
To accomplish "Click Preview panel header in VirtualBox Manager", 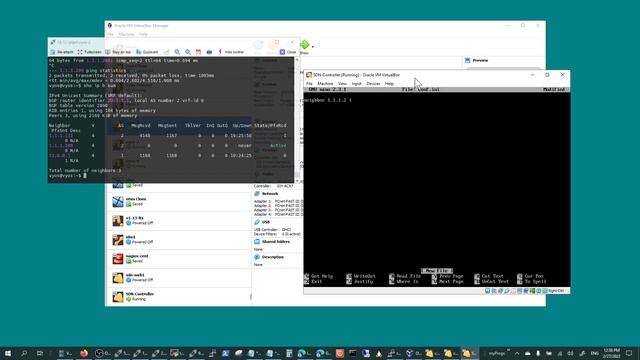I will pos(480,60).
